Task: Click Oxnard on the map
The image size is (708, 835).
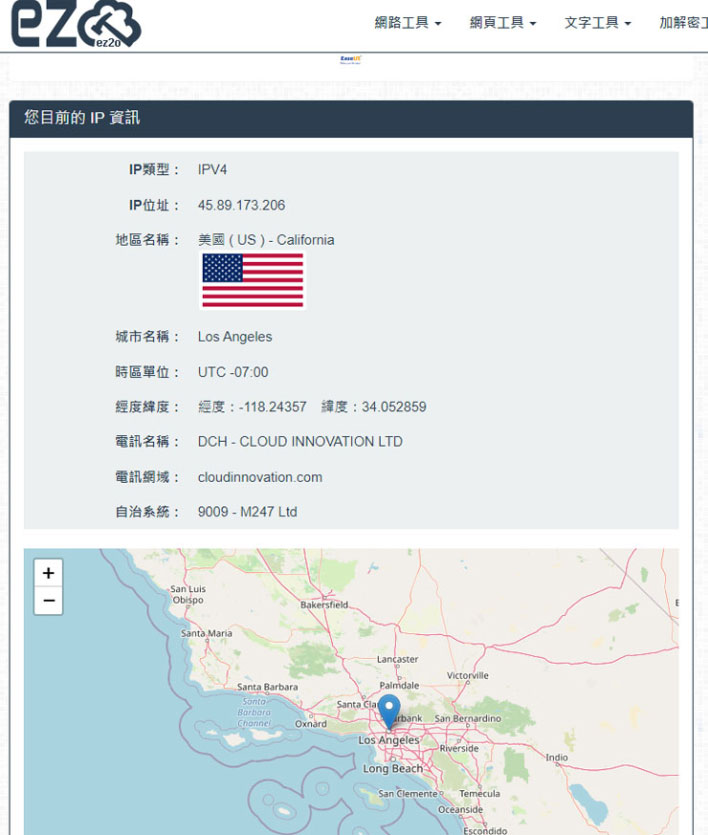Action: (311, 724)
